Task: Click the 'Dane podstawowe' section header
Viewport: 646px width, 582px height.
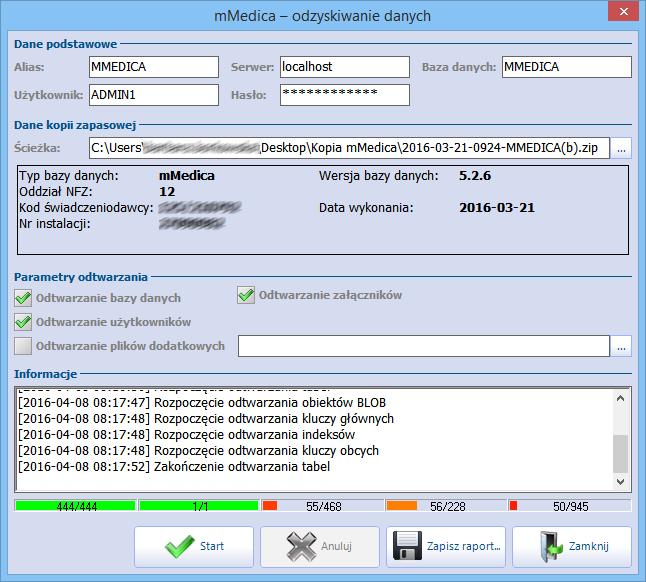Action: [66, 44]
